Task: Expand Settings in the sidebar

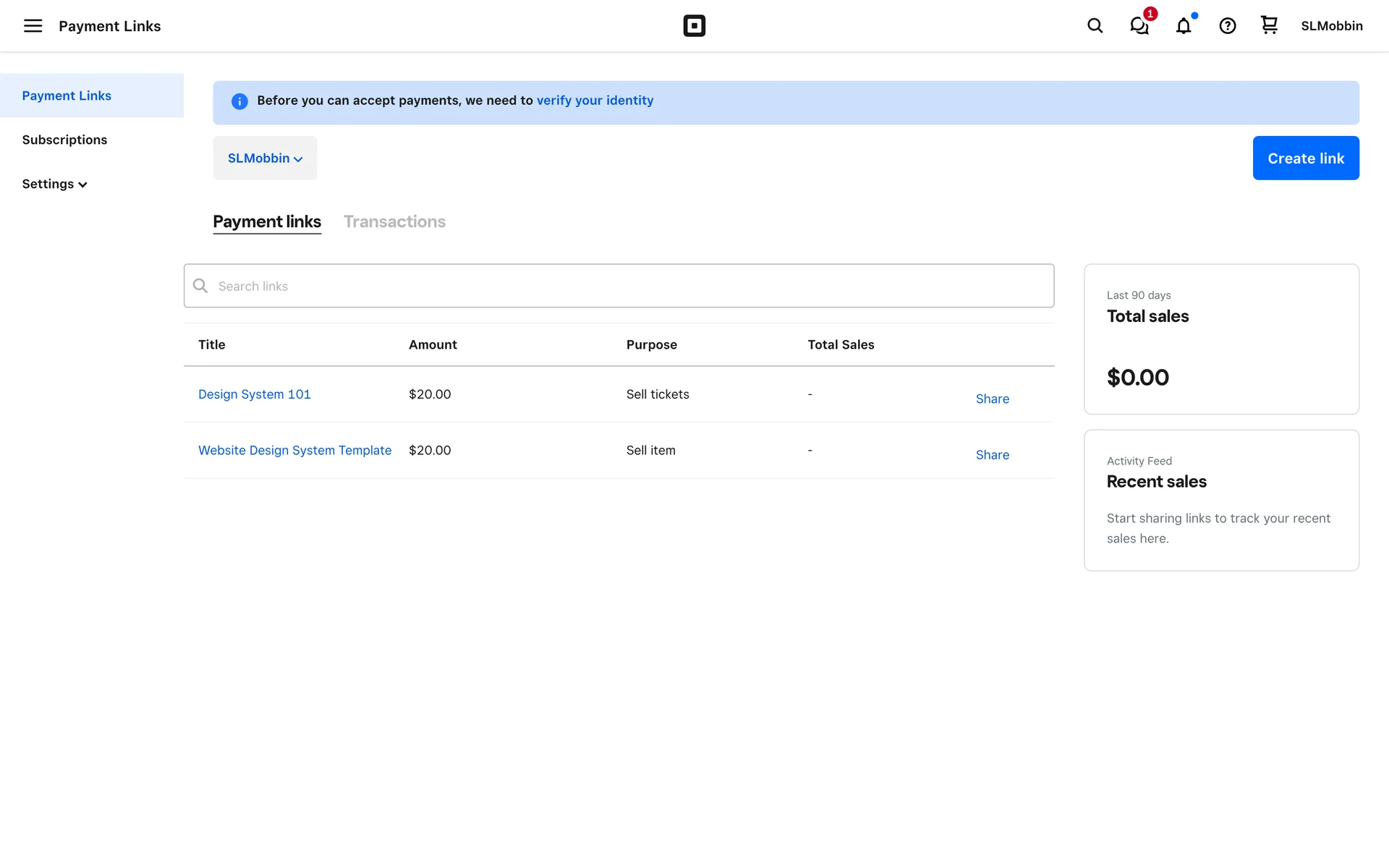Action: coord(54,184)
